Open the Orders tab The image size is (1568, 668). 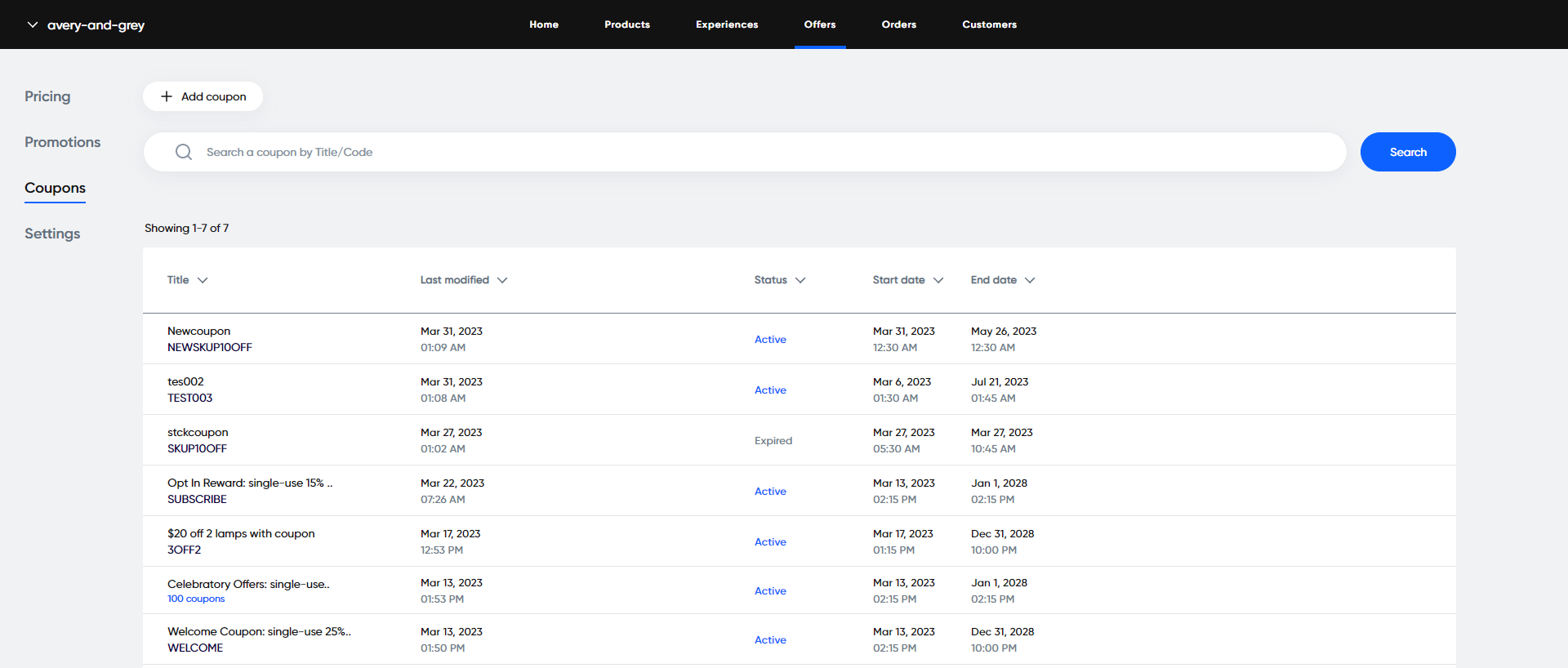[x=899, y=24]
